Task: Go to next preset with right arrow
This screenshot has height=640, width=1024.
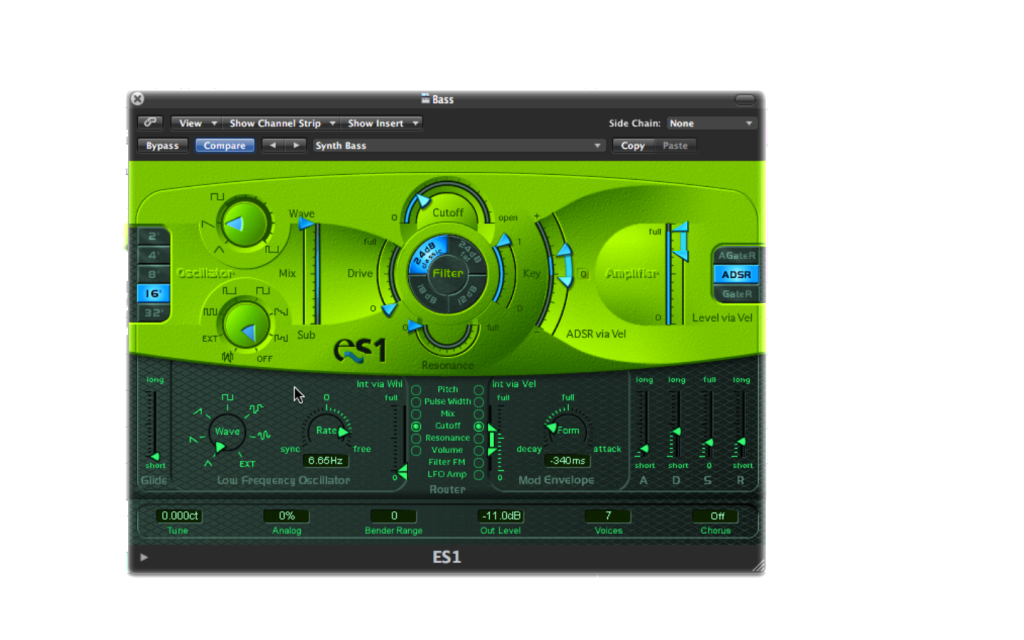Action: 296,145
